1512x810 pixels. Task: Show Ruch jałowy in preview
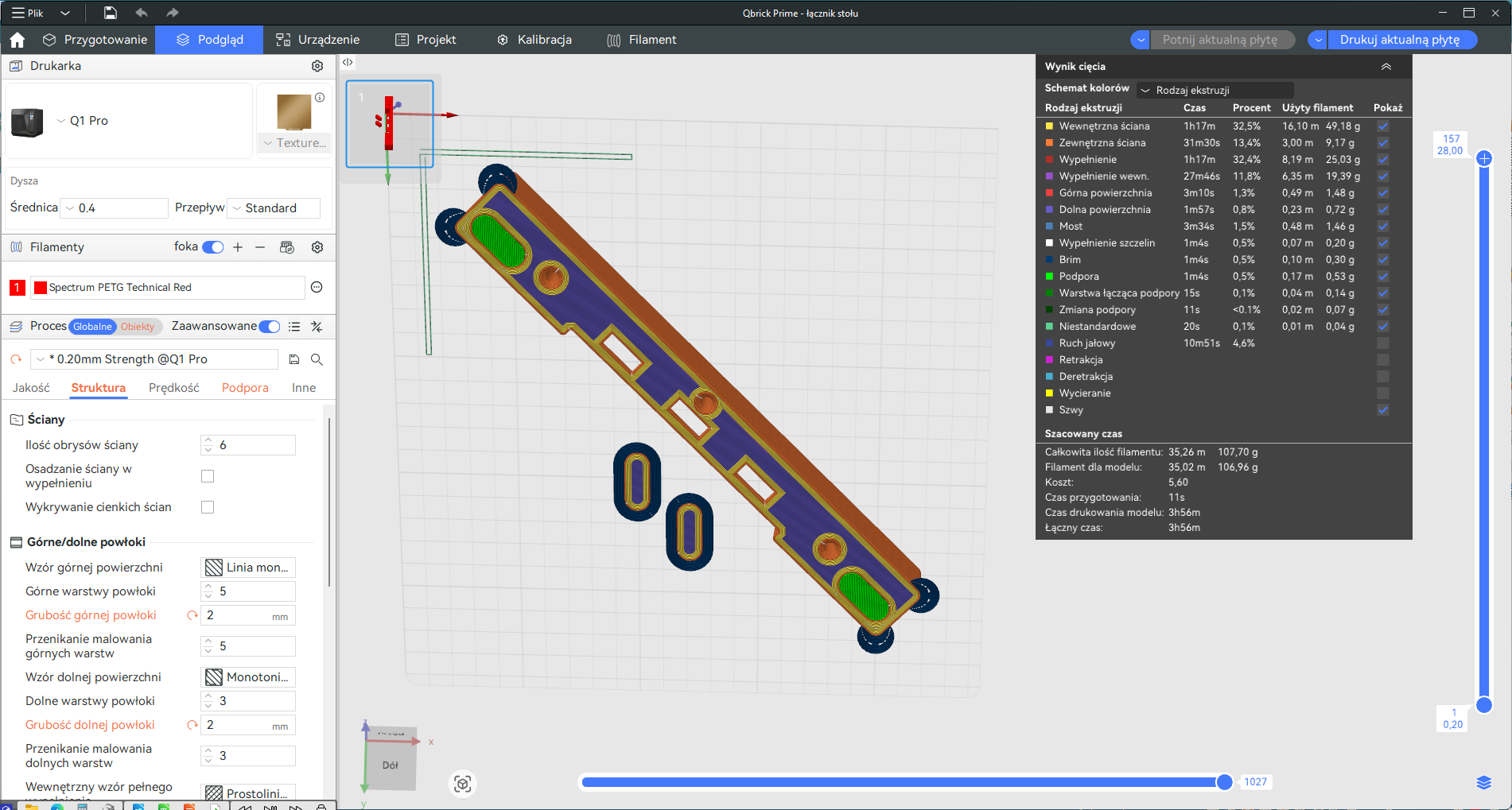point(1383,343)
